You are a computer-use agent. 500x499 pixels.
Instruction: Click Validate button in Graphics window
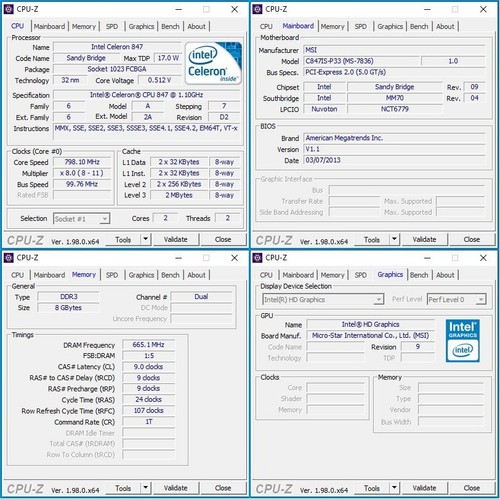click(x=424, y=488)
